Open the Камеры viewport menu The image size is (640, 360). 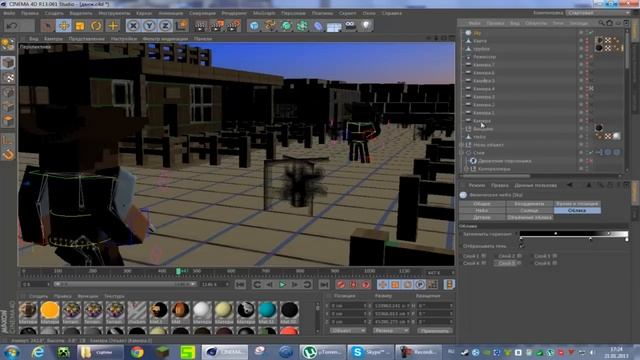(53, 39)
